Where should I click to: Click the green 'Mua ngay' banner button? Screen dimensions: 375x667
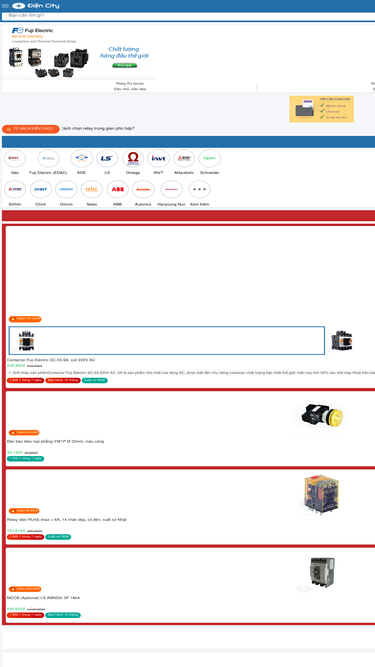coord(125,65)
